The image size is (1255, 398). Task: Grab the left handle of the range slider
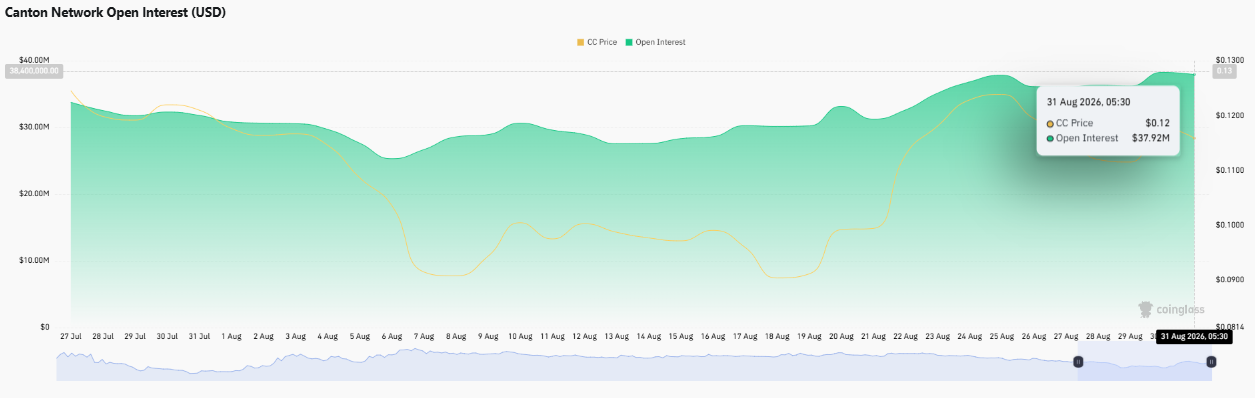pyautogui.click(x=1078, y=361)
